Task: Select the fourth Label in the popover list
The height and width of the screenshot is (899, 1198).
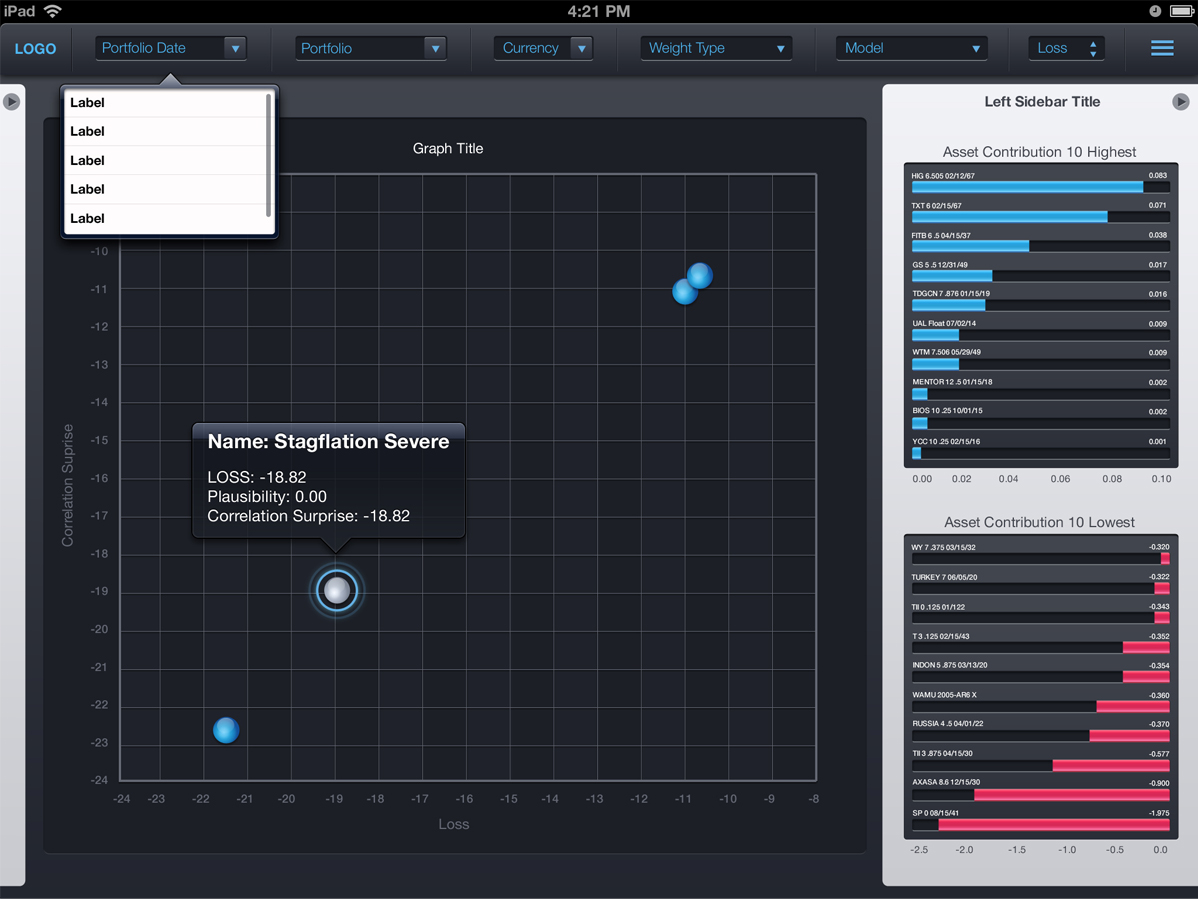Action: pyautogui.click(x=167, y=189)
